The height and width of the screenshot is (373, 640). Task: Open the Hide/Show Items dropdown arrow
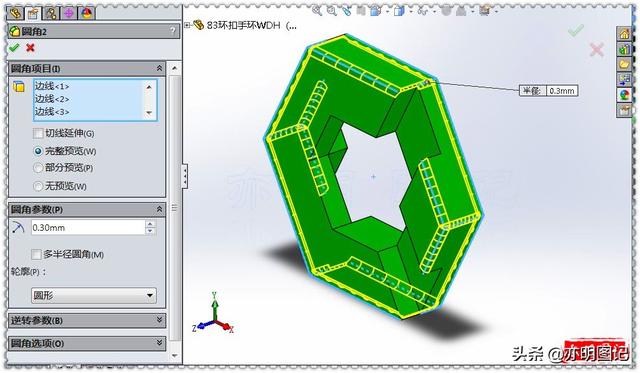[x=434, y=11]
